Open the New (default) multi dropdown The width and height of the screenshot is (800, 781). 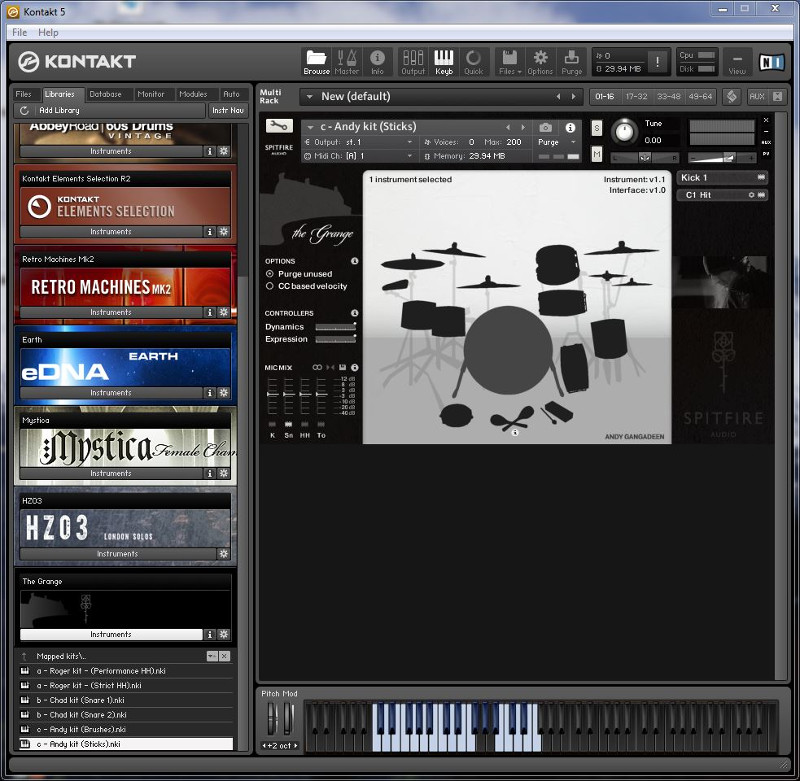click(309, 96)
